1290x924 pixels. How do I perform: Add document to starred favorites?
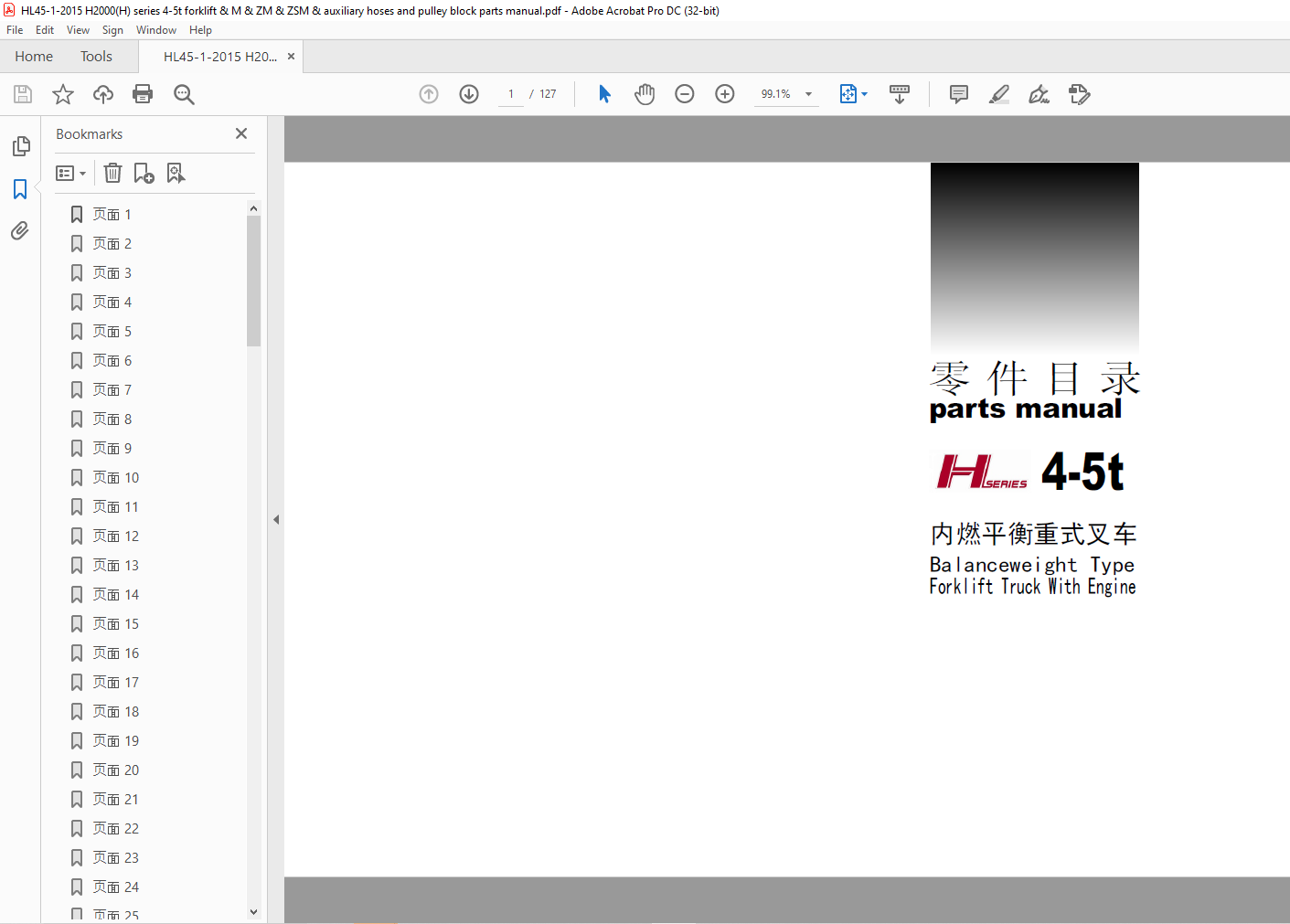point(63,94)
